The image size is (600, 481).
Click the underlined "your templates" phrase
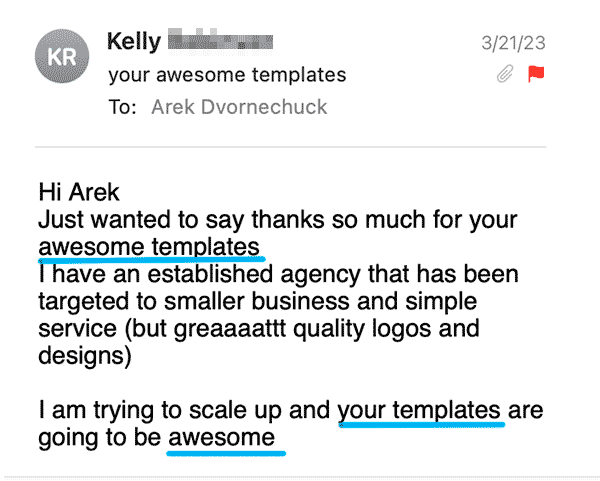point(419,411)
